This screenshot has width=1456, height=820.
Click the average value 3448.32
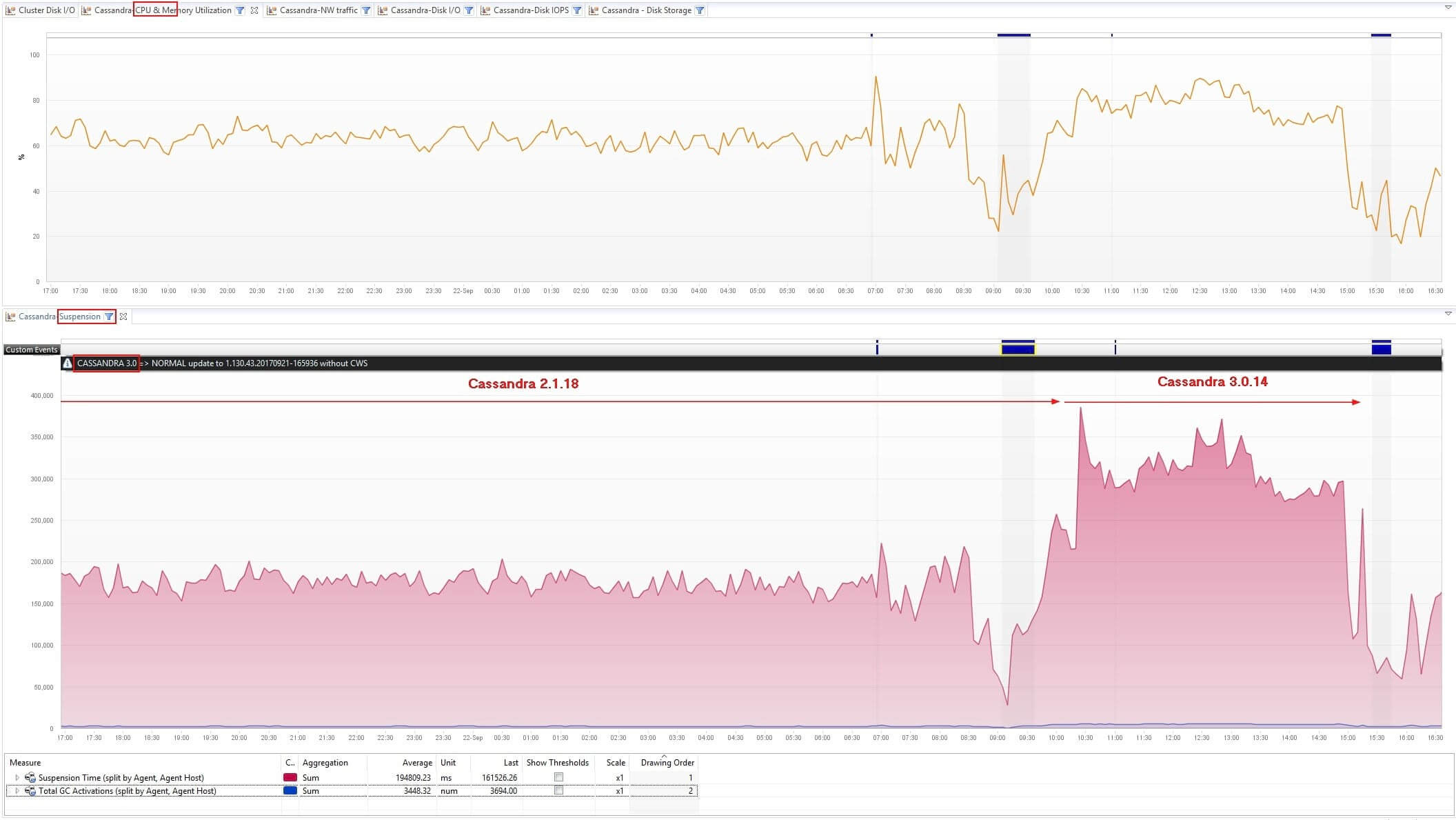[x=417, y=791]
